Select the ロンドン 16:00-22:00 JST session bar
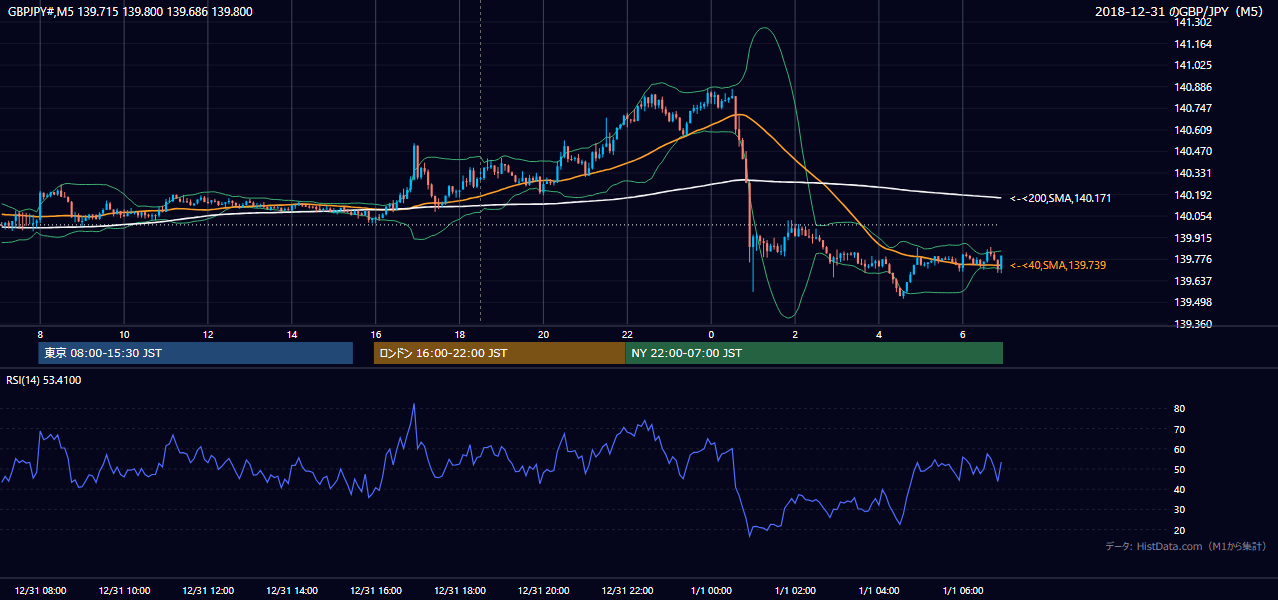This screenshot has width=1278, height=600. 499,353
